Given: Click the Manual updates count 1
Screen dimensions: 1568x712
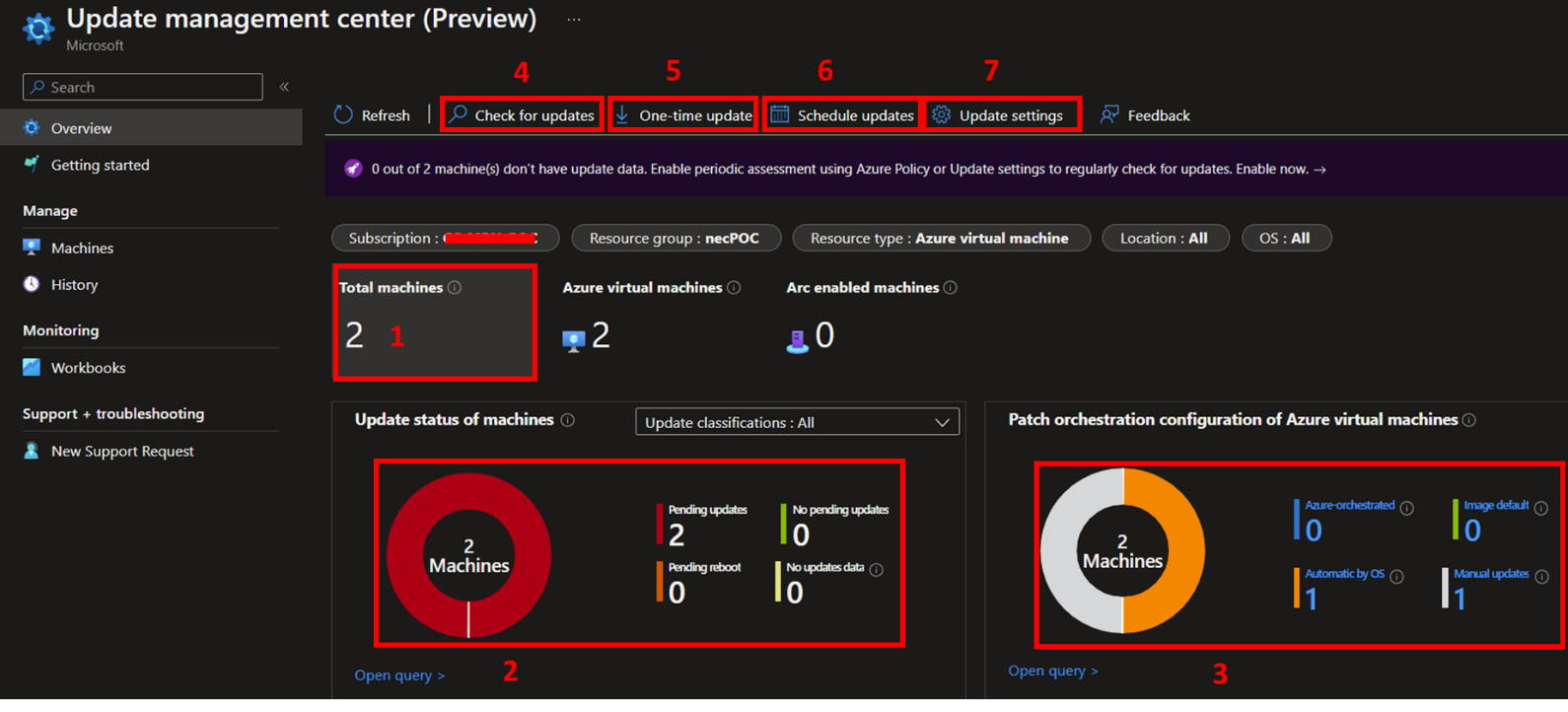Looking at the screenshot, I should click(x=1460, y=599).
